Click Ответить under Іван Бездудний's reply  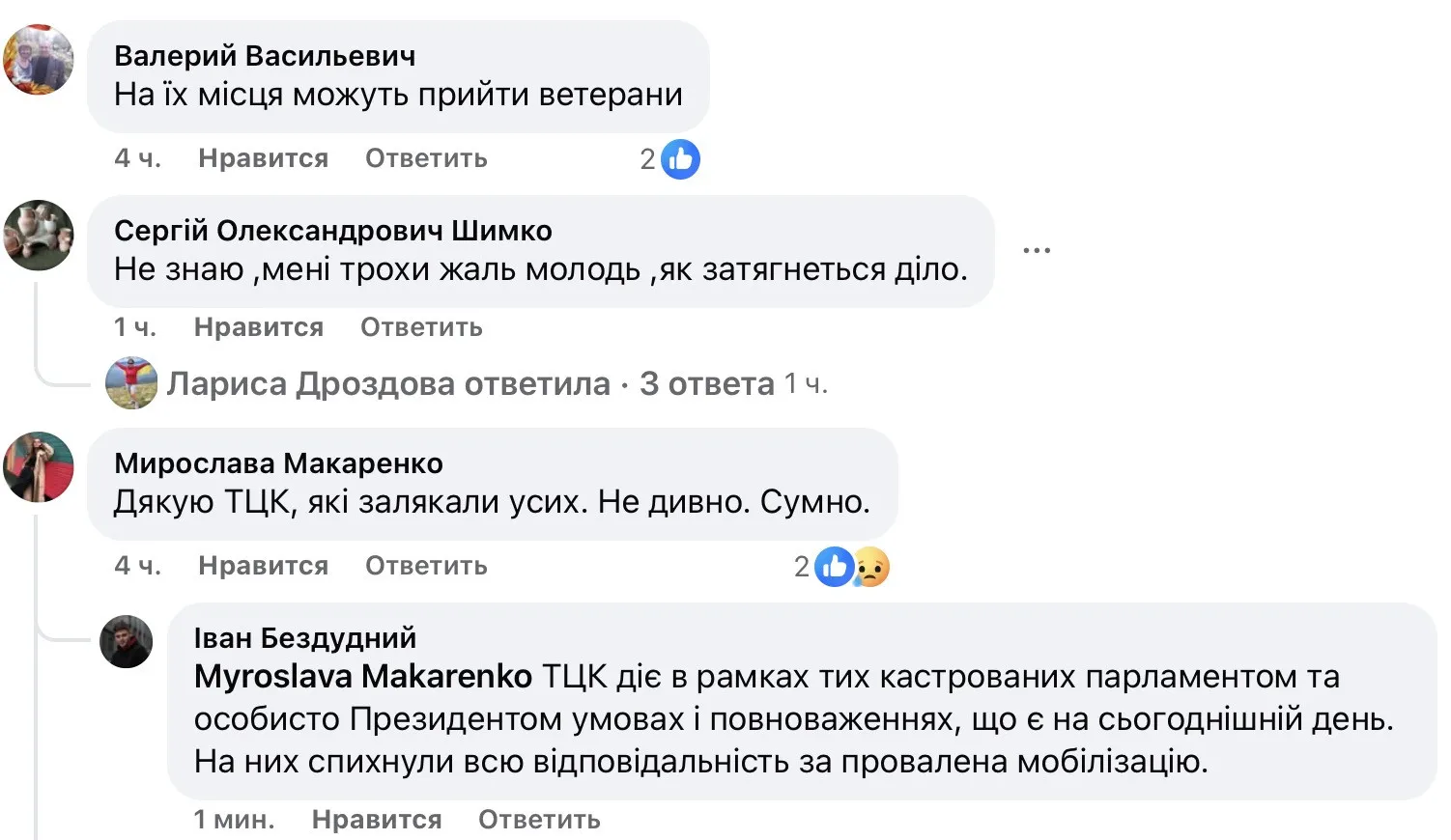coord(537,819)
